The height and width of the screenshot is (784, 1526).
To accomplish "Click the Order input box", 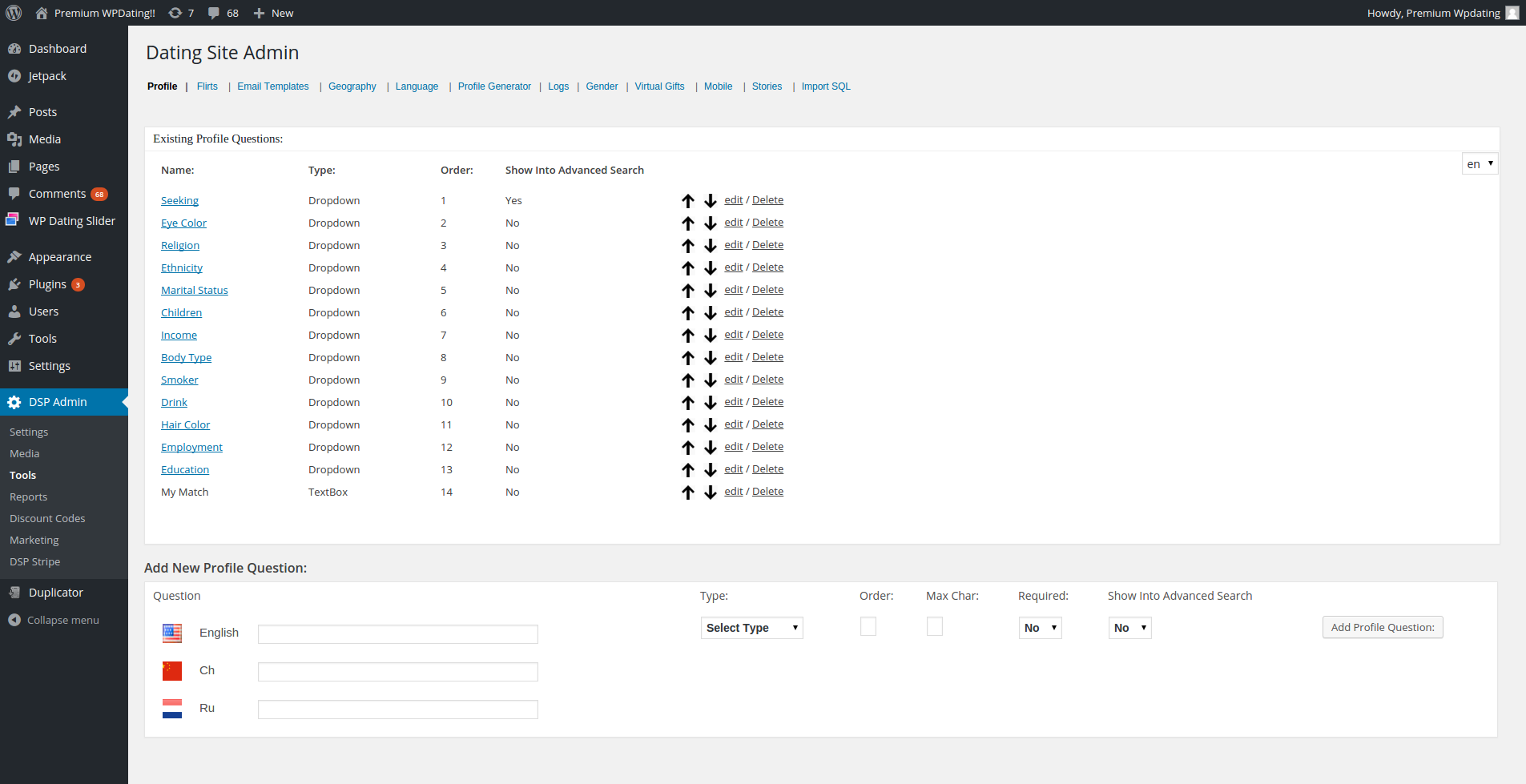I will (868, 626).
